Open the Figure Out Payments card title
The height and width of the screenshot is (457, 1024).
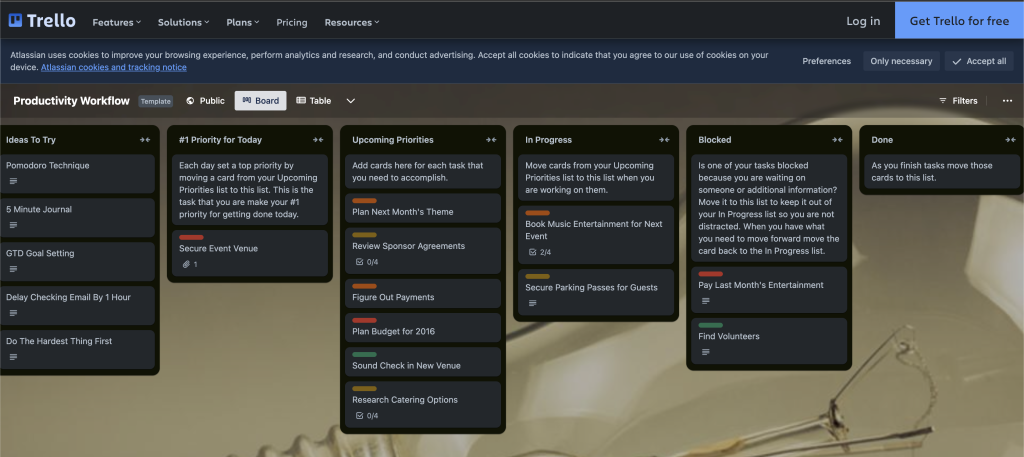point(393,297)
